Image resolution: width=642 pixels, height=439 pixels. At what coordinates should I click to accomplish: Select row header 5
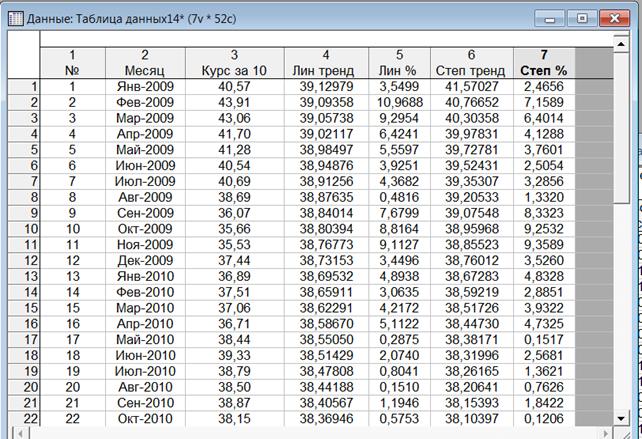coord(24,150)
